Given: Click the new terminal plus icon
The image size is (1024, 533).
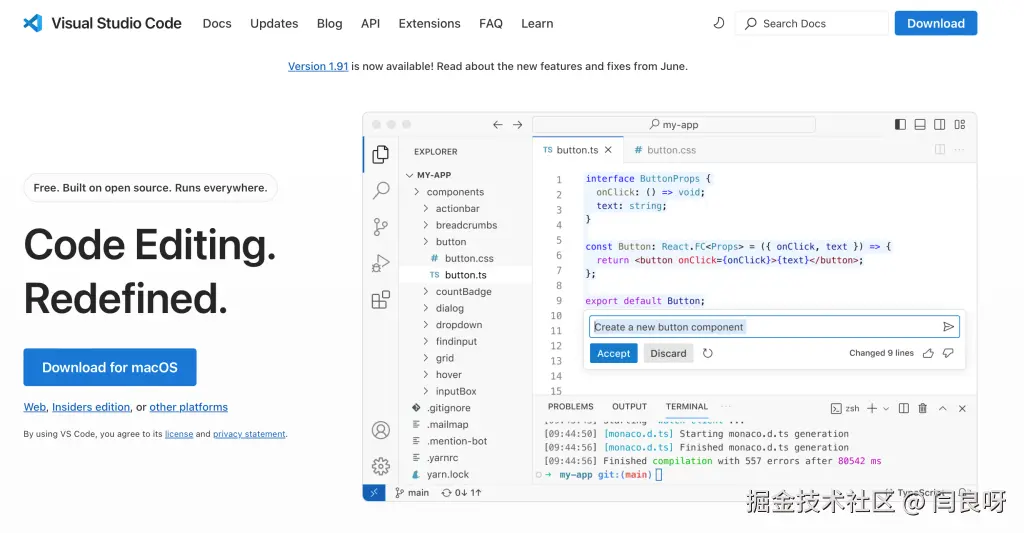Looking at the screenshot, I should click(872, 408).
